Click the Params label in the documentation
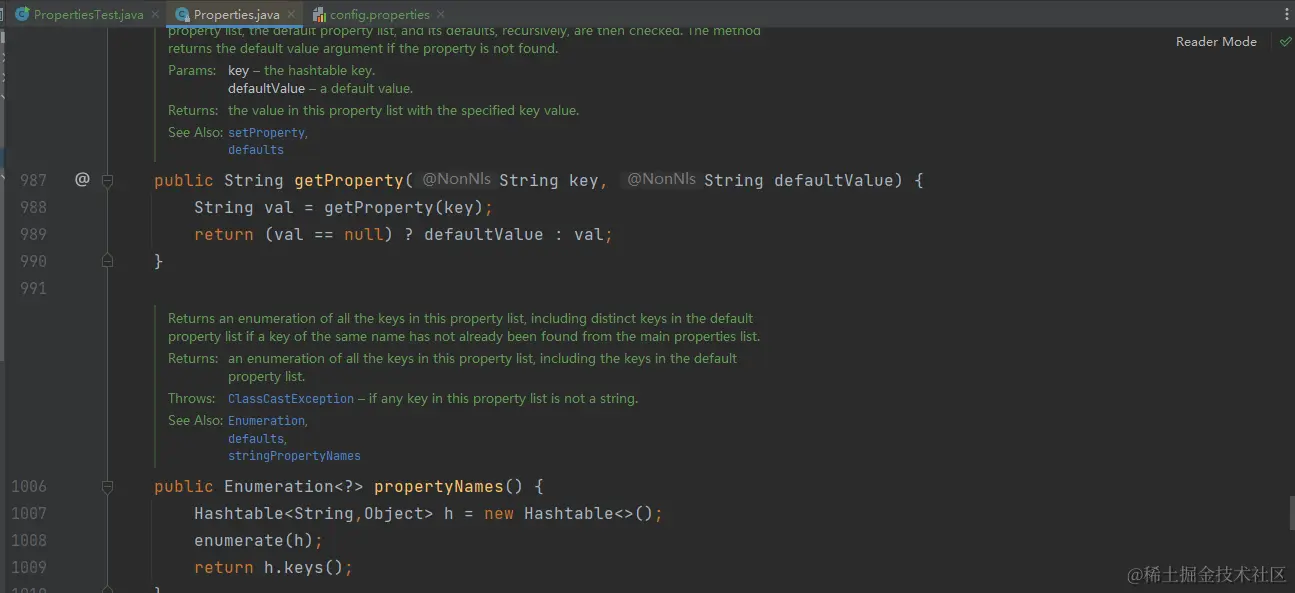This screenshot has width=1295, height=593. [x=192, y=71]
